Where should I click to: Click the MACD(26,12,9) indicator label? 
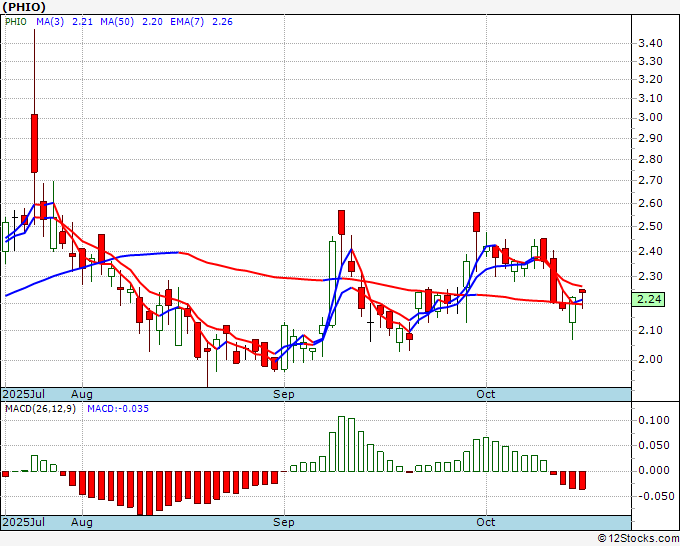[x=38, y=409]
